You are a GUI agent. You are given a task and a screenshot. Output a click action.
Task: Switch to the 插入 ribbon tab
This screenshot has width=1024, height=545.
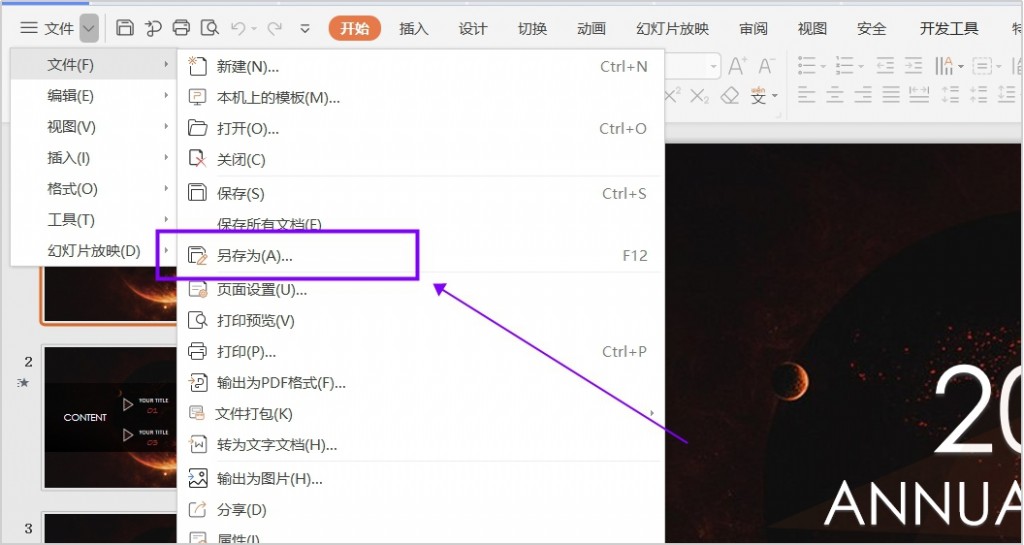[x=413, y=28]
